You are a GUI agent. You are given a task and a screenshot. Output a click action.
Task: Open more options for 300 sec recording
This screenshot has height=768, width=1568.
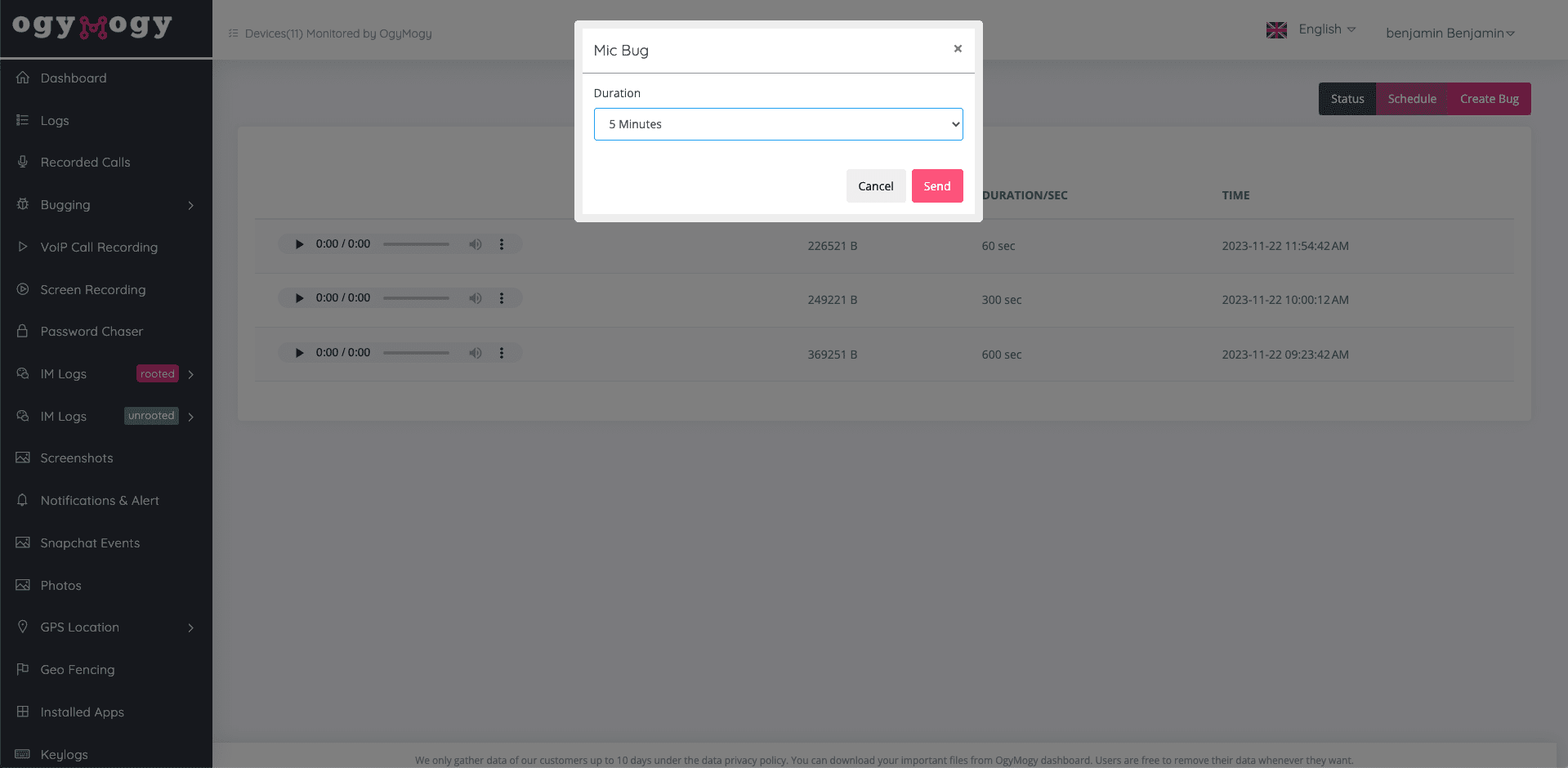pyautogui.click(x=502, y=298)
